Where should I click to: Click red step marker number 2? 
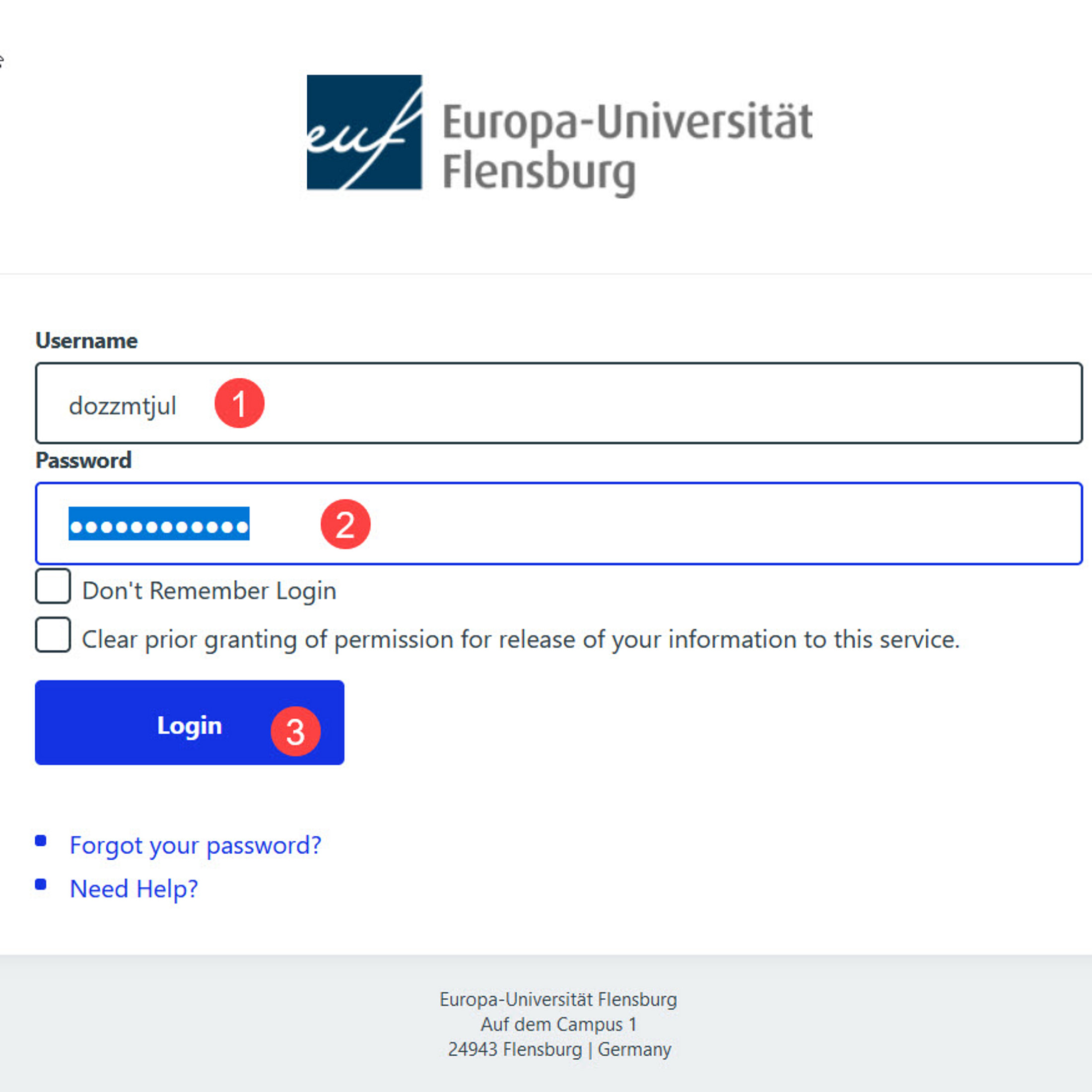(345, 524)
